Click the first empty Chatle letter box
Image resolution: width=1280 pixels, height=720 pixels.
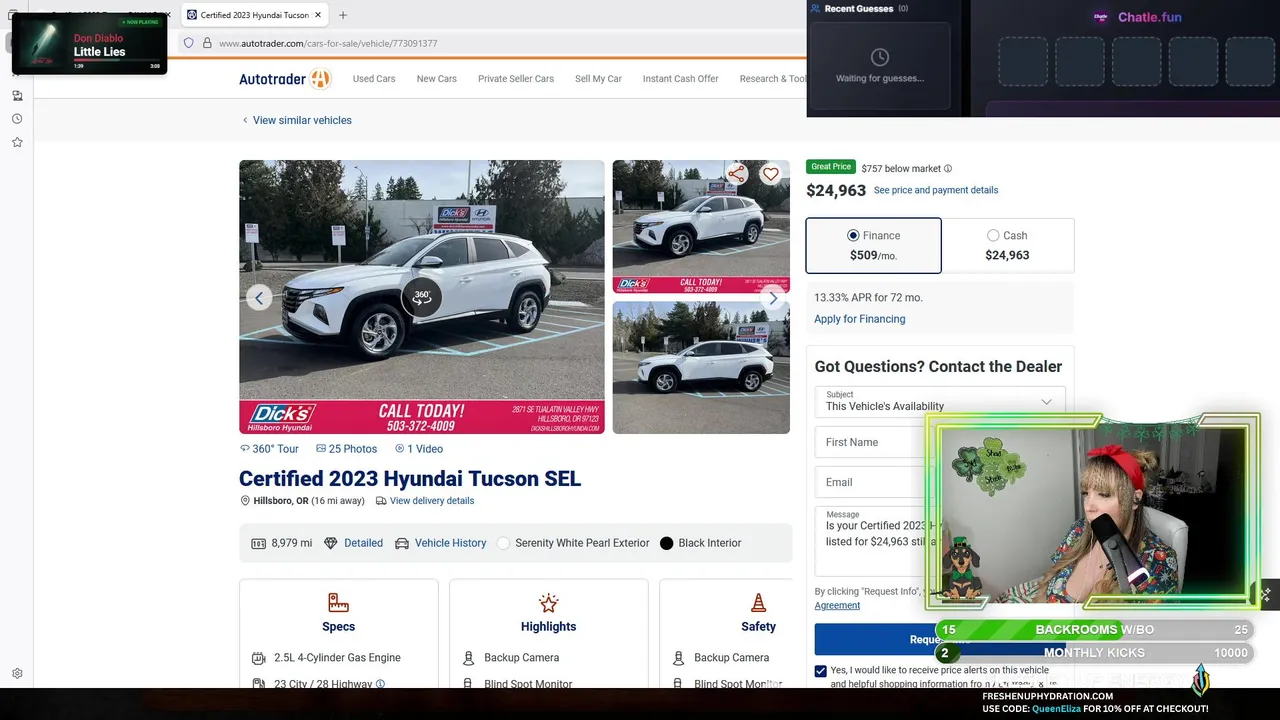click(x=1023, y=62)
